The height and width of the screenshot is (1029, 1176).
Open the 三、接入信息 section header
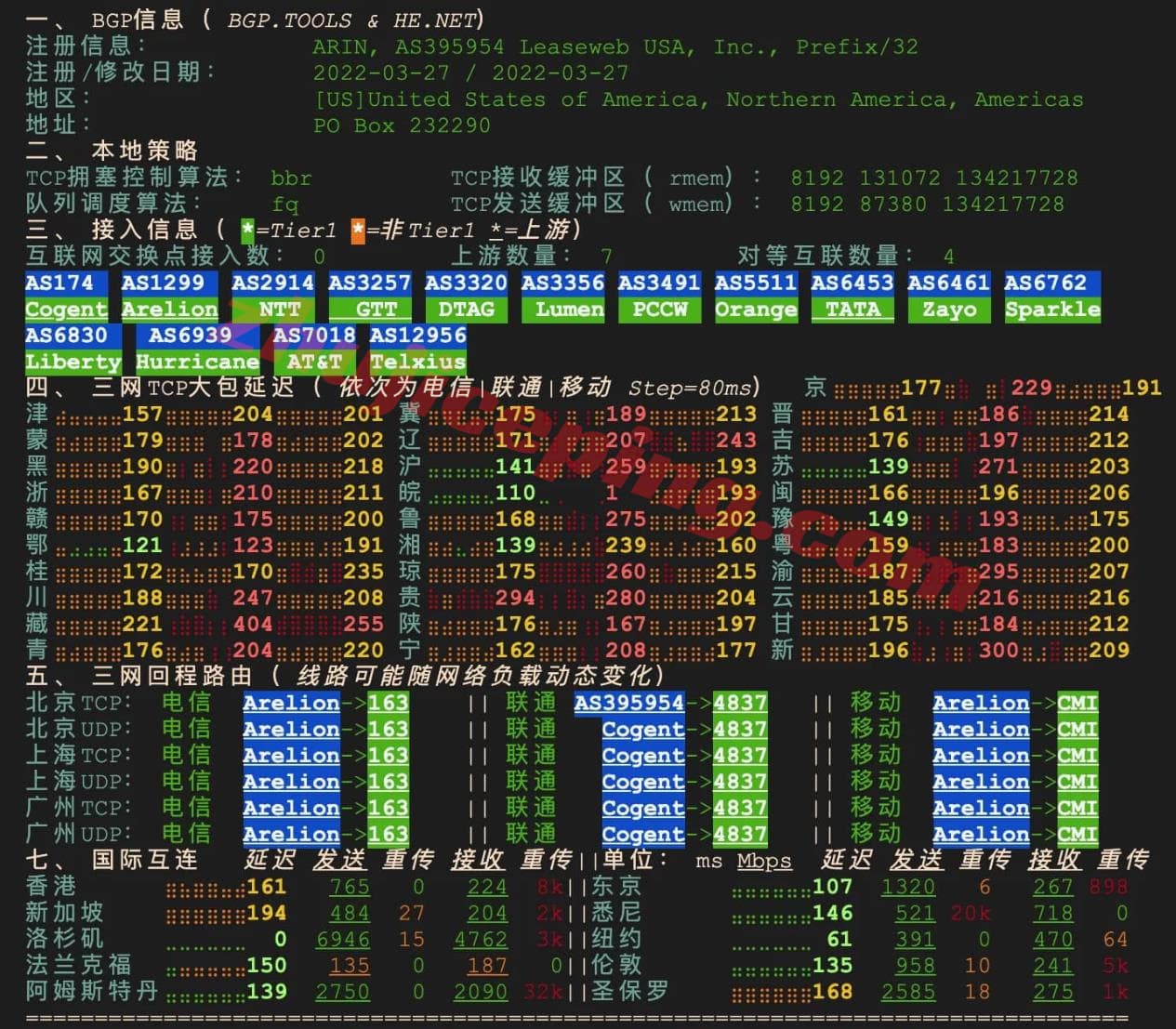pos(144,230)
